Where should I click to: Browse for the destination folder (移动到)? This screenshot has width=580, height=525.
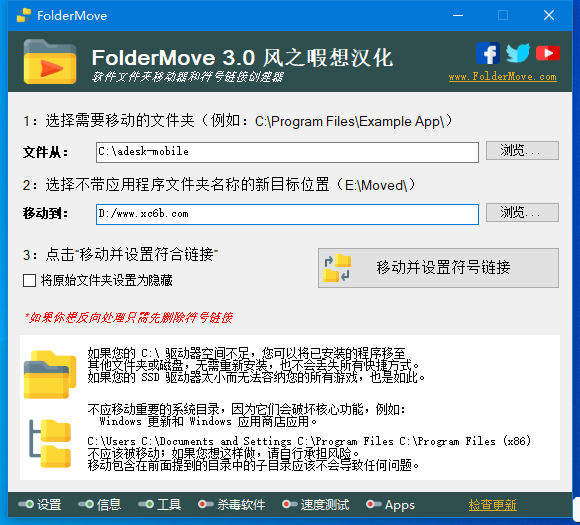pos(522,212)
